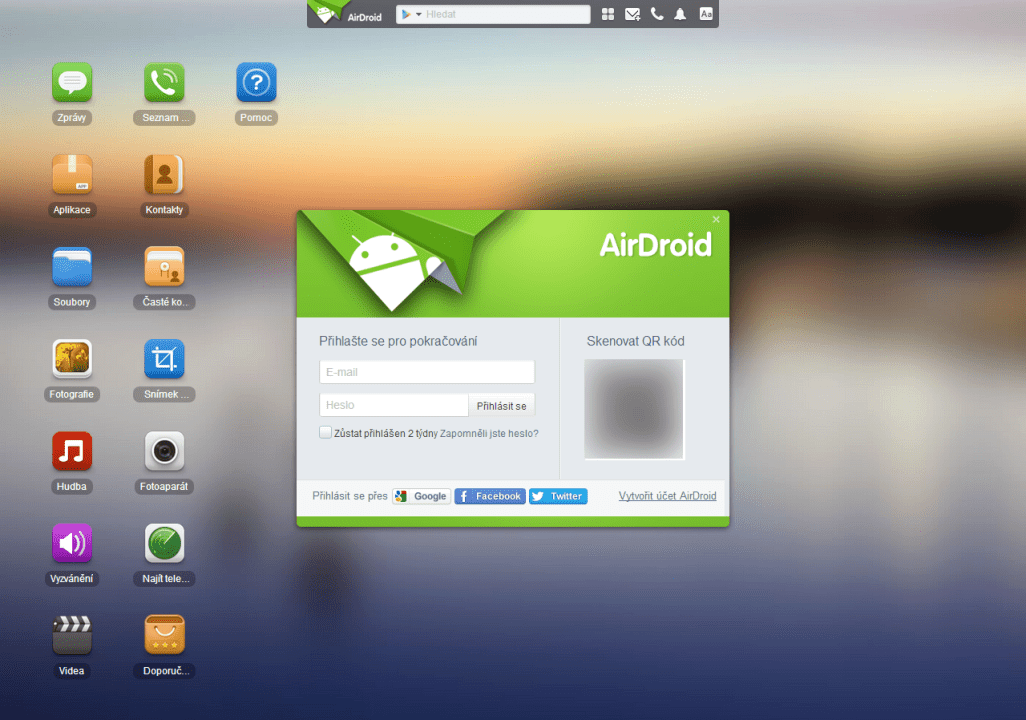
Task: Open the Časté kontakty icon
Action: click(164, 267)
